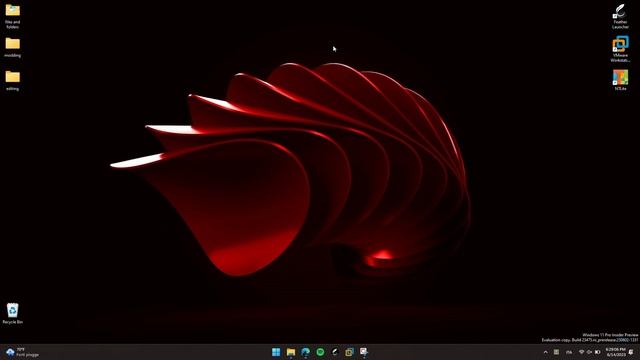This screenshot has height=360, width=640.
Task: Check the battery status icon
Action: tap(598, 352)
